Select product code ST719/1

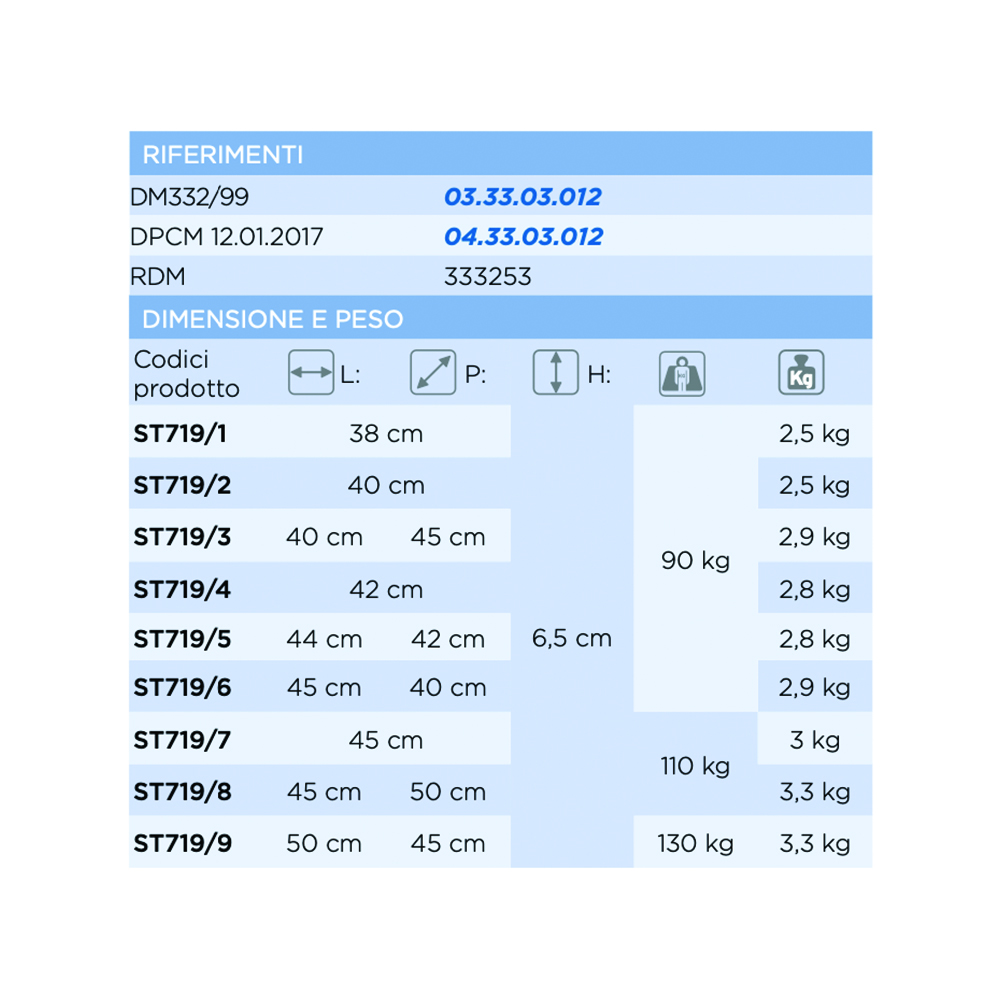point(180,434)
